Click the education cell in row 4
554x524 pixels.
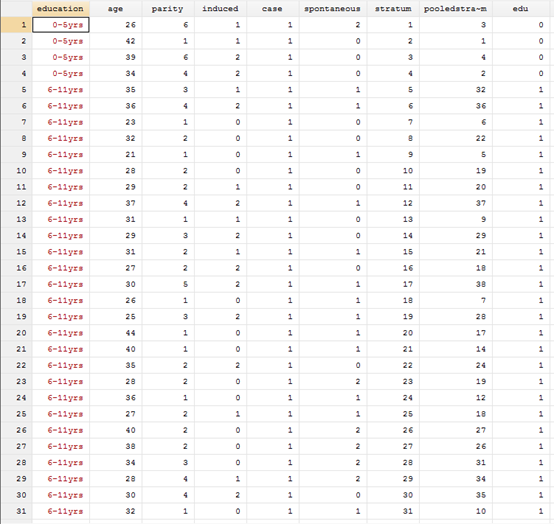61,73
